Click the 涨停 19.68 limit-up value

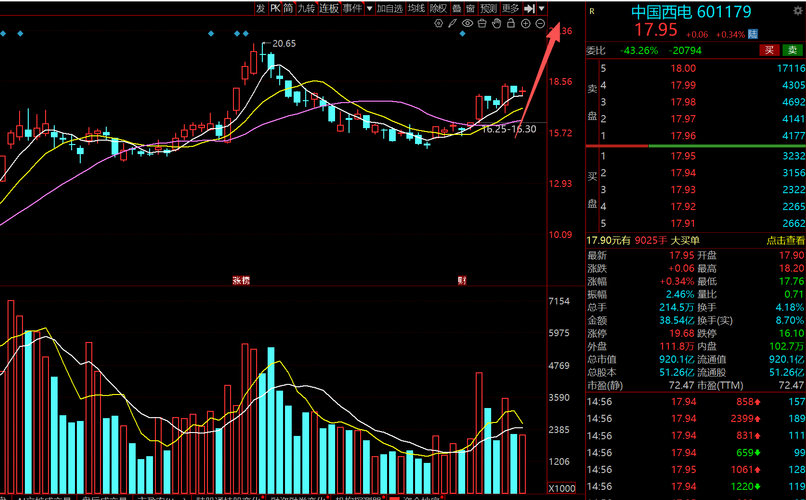[x=682, y=334]
